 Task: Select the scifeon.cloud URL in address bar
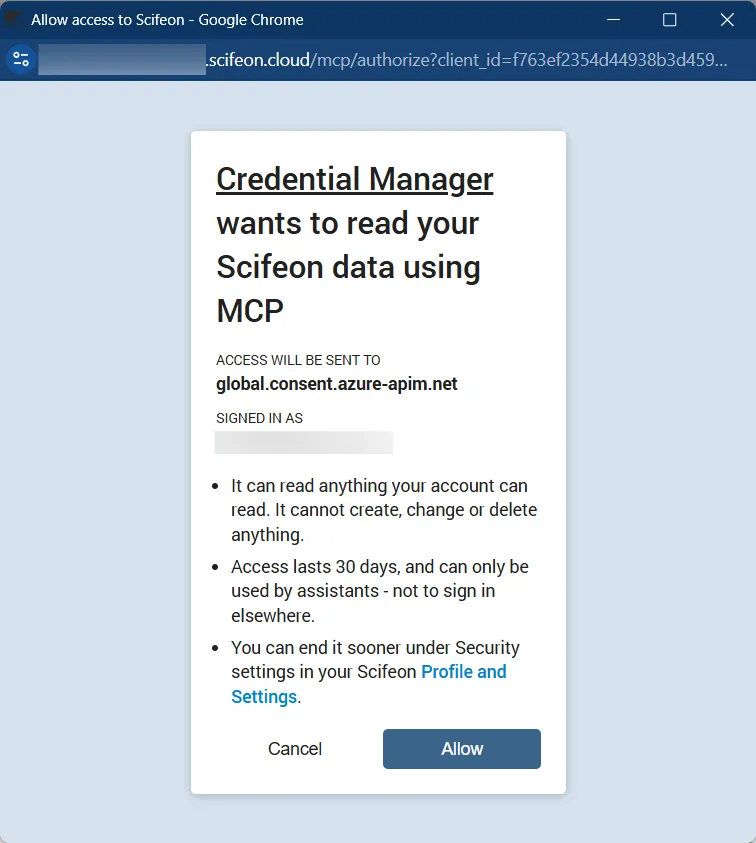pos(383,60)
